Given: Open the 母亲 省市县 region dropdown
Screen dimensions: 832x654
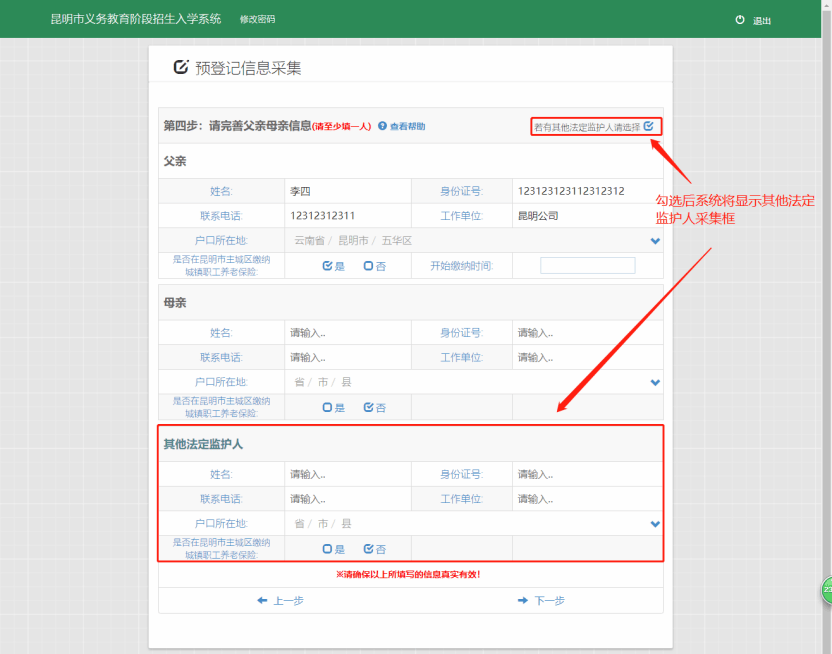Looking at the screenshot, I should pyautogui.click(x=655, y=381).
